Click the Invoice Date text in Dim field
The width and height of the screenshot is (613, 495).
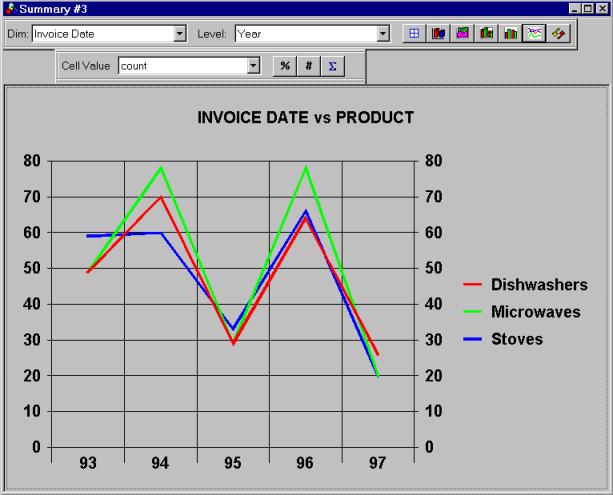[x=62, y=34]
